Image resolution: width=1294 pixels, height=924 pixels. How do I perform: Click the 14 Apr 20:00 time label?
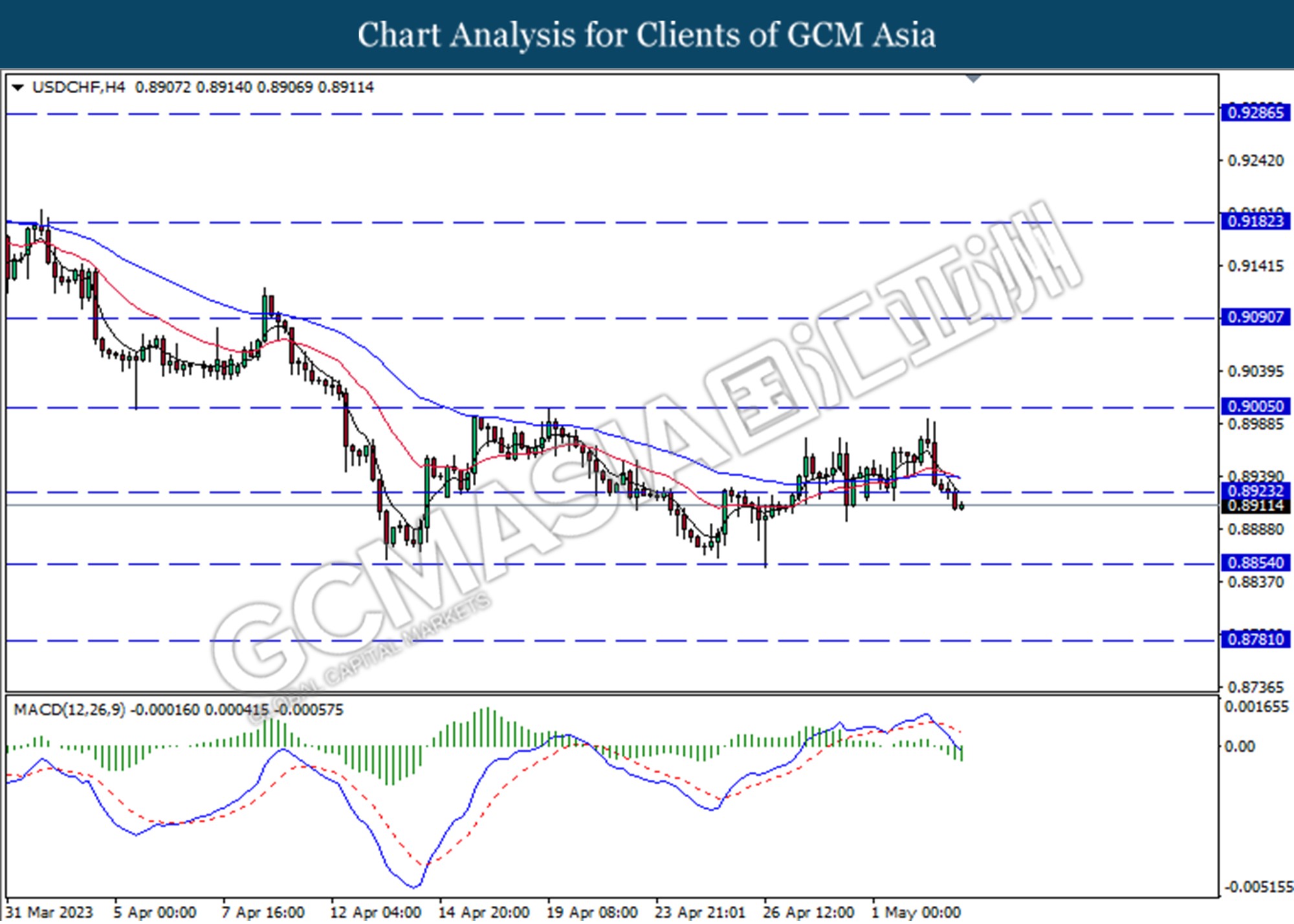[483, 912]
